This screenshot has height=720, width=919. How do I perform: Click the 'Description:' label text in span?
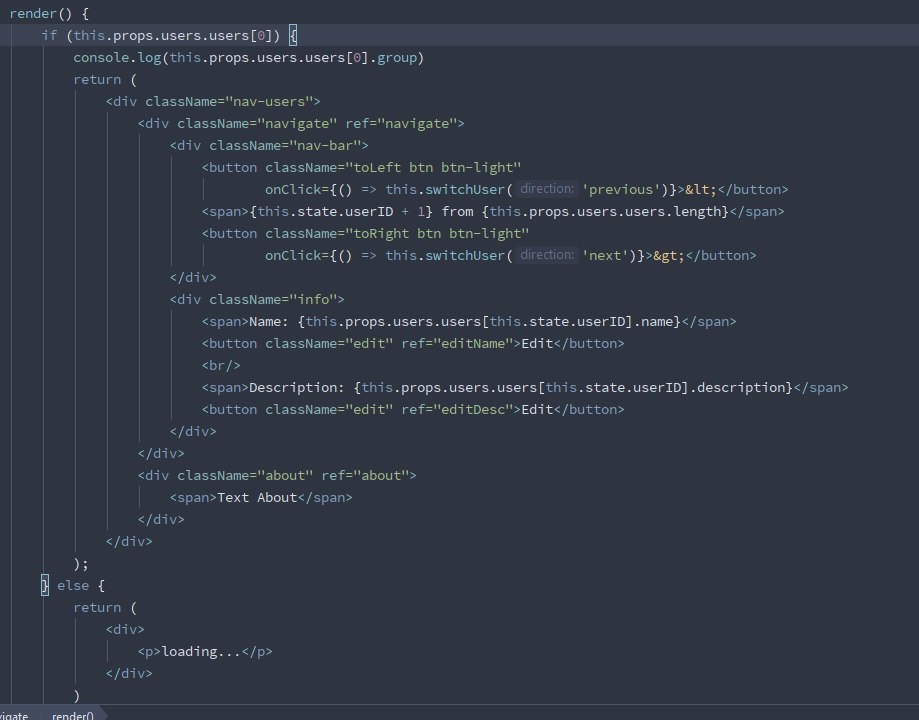tap(297, 388)
